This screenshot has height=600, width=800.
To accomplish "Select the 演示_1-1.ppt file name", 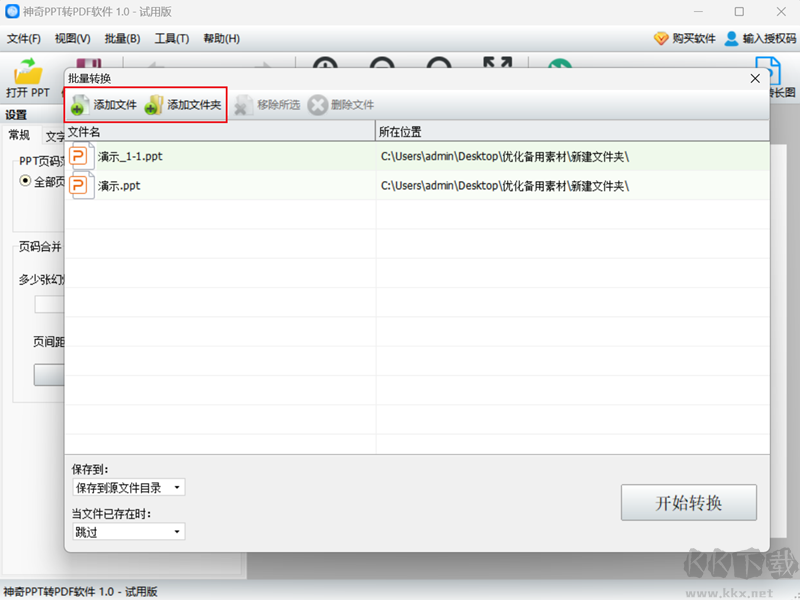I will pyautogui.click(x=130, y=157).
